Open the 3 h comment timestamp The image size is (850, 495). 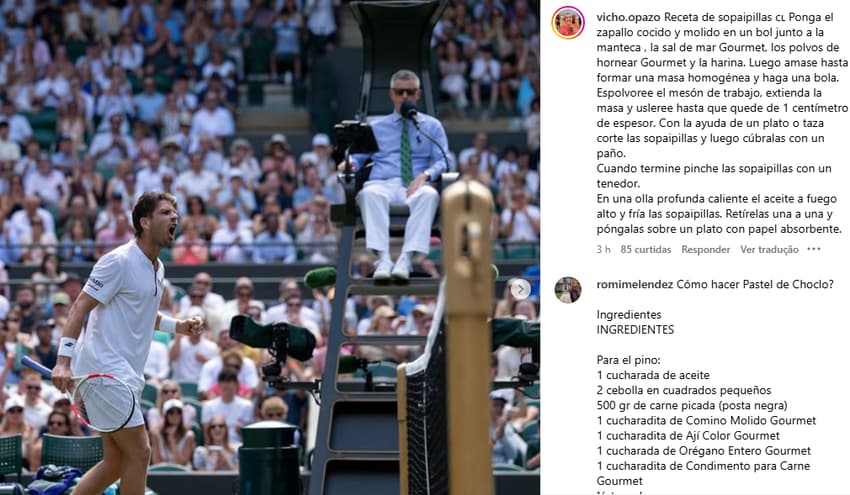tap(603, 249)
